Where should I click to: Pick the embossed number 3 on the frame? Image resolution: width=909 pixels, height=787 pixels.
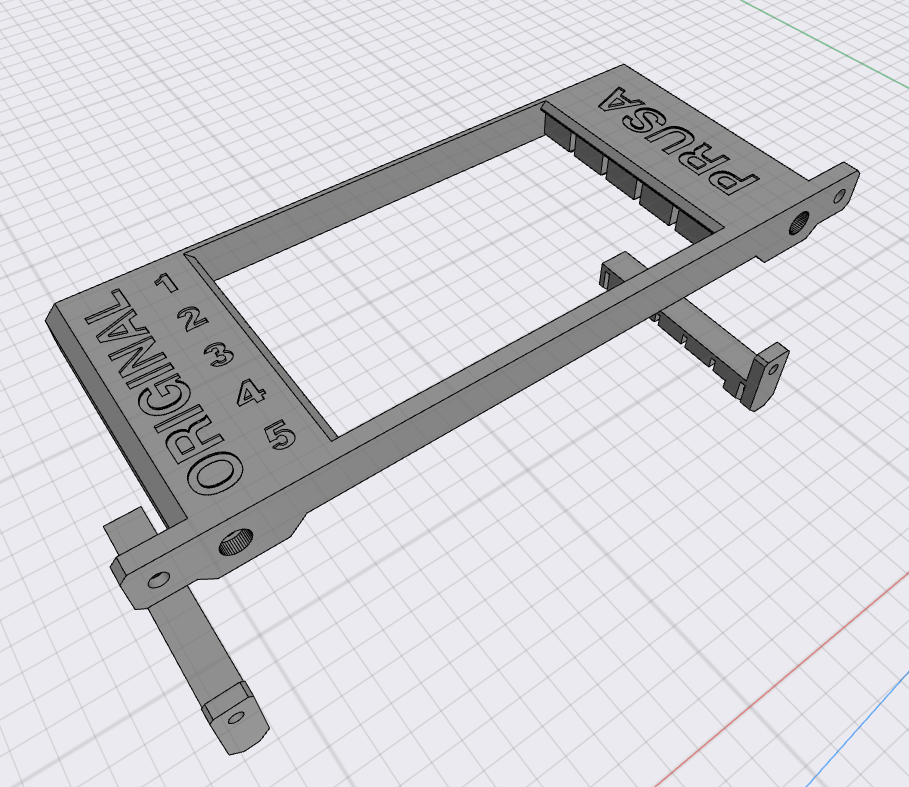pos(219,355)
